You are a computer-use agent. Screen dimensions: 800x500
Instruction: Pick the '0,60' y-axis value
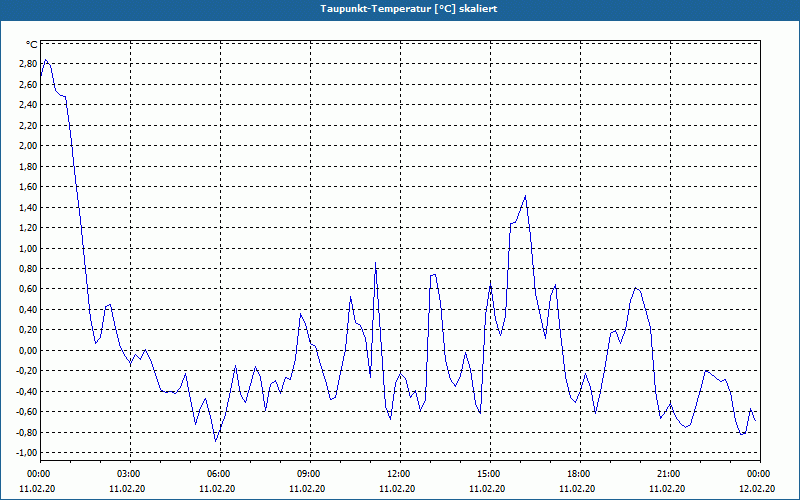click(29, 289)
